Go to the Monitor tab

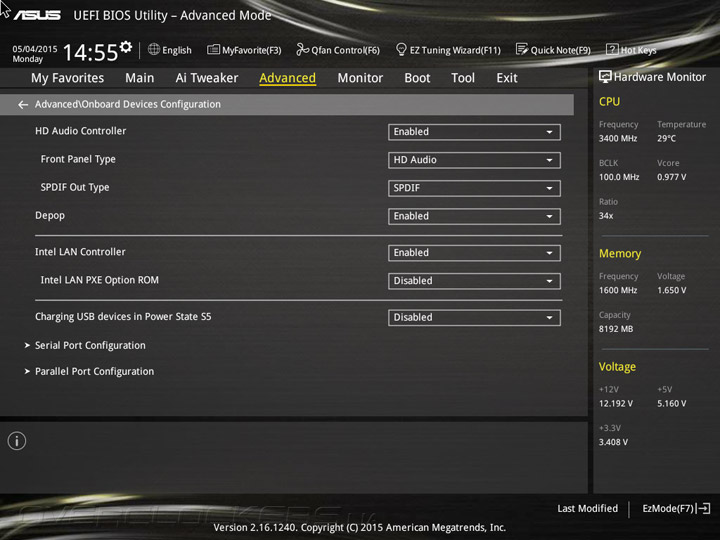click(x=360, y=78)
